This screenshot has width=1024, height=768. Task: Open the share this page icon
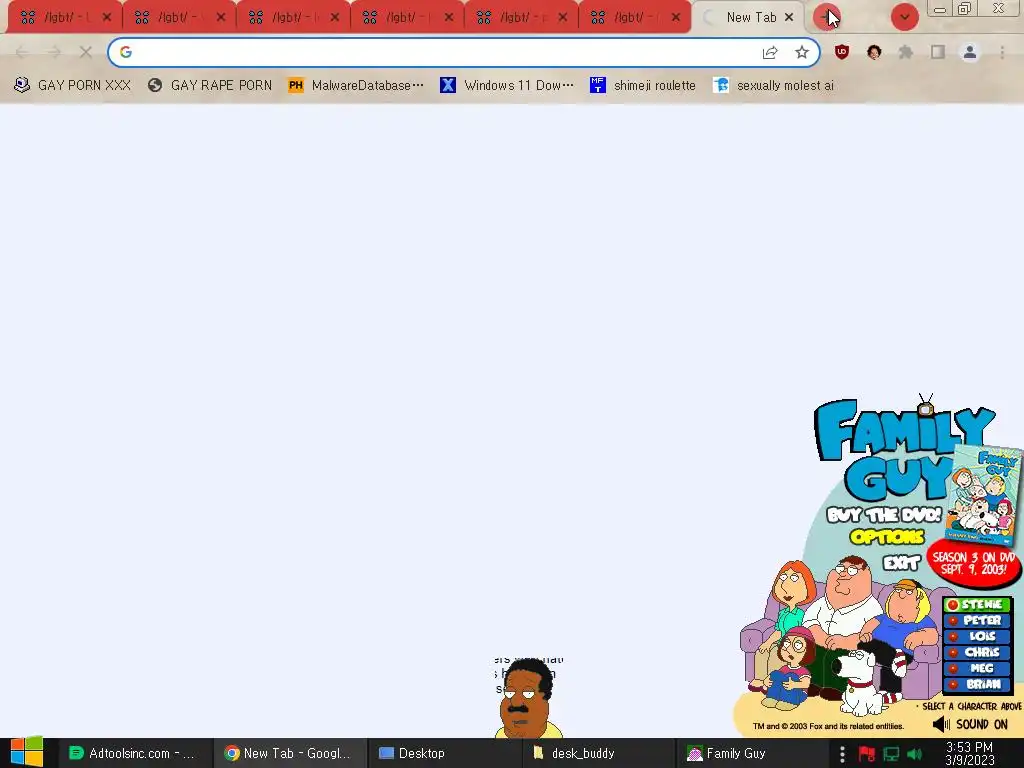point(770,52)
